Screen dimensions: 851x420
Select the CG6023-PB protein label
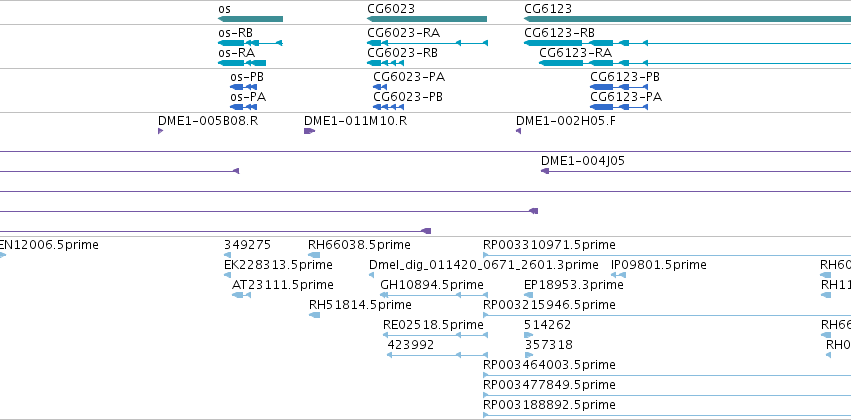coord(408,97)
